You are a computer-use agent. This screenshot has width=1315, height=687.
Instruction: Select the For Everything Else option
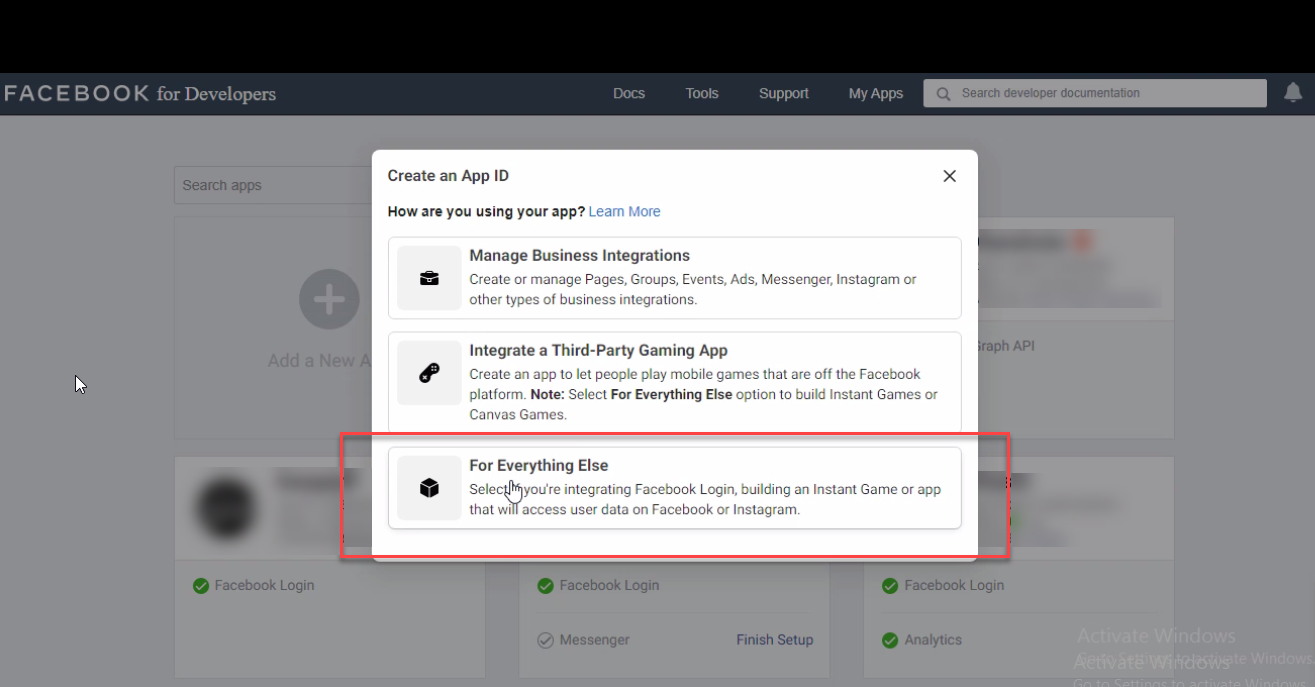coord(674,488)
